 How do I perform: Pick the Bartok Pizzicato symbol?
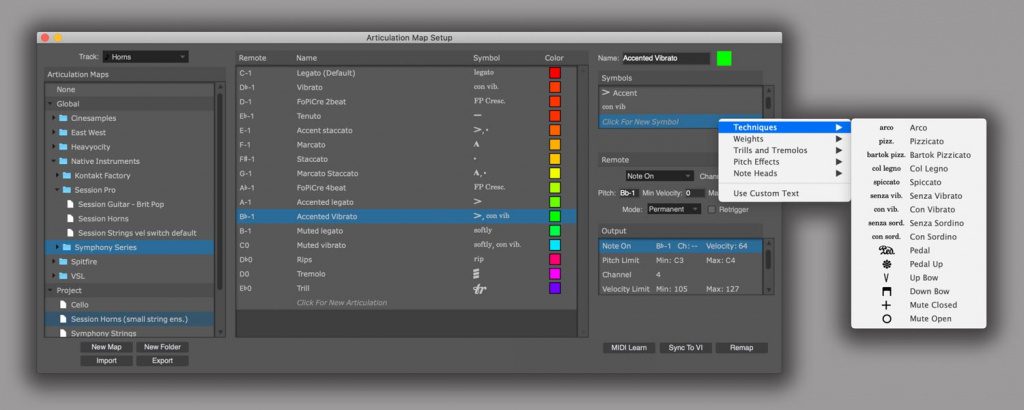tap(918, 155)
